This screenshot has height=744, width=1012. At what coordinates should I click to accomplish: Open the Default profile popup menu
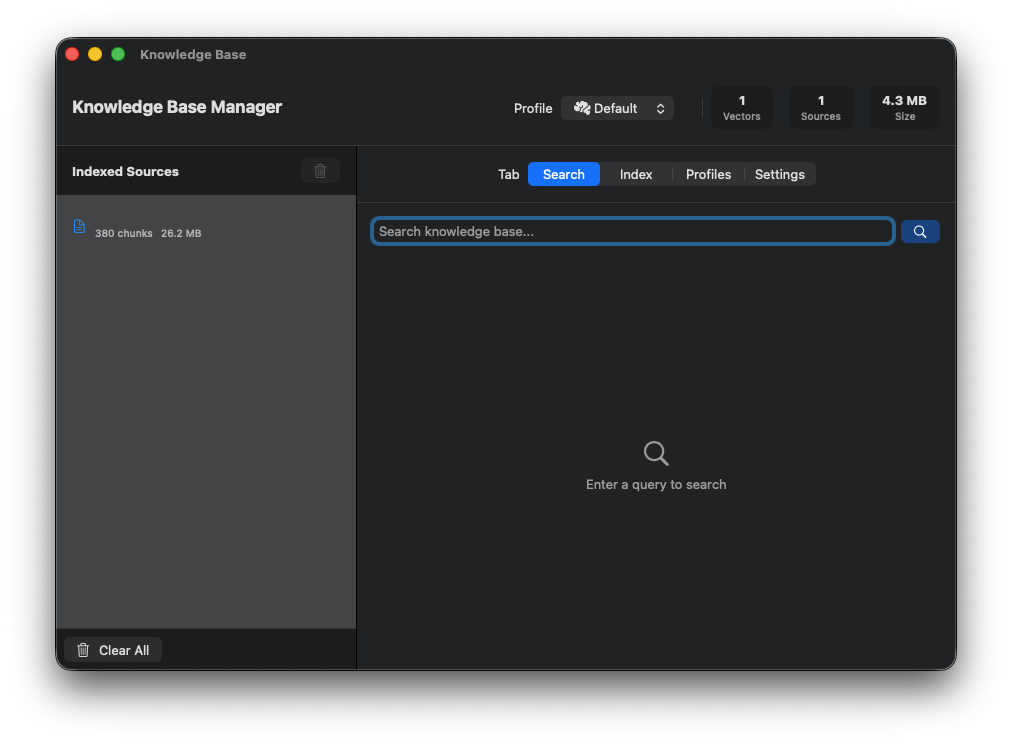[615, 108]
